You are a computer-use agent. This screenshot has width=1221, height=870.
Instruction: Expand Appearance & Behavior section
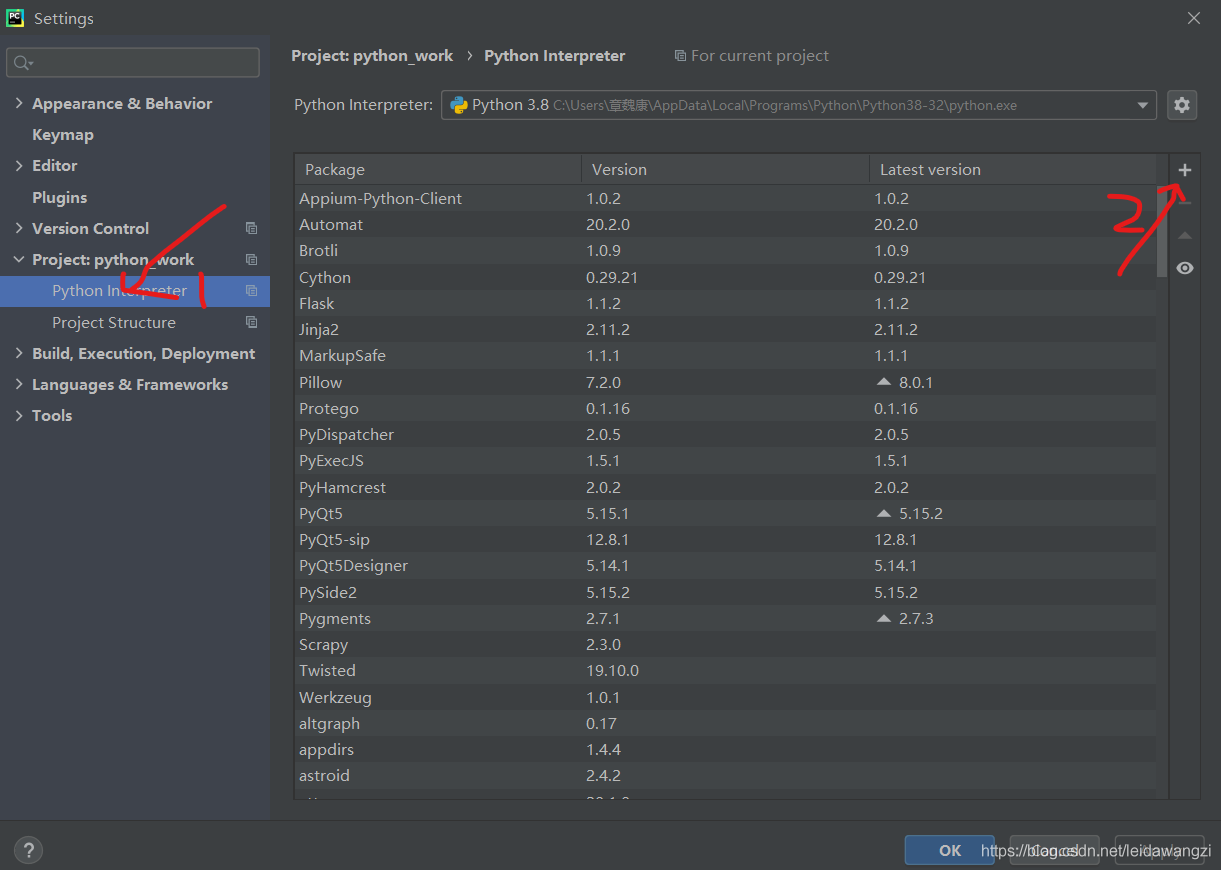19,104
